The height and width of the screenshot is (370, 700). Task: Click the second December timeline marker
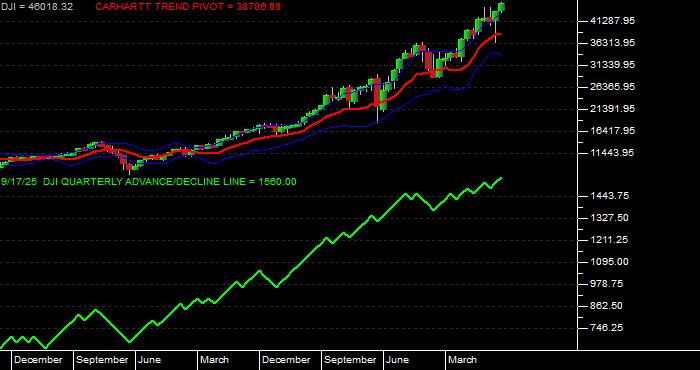tap(286, 360)
